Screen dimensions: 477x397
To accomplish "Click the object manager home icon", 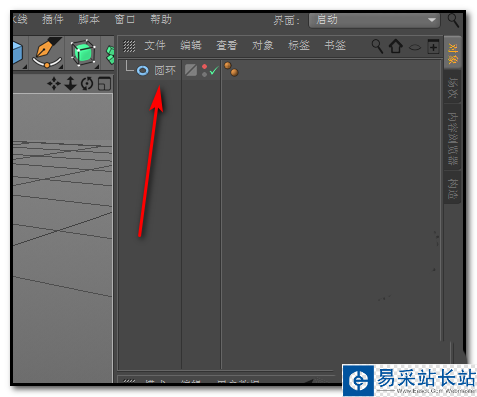I will tap(396, 46).
